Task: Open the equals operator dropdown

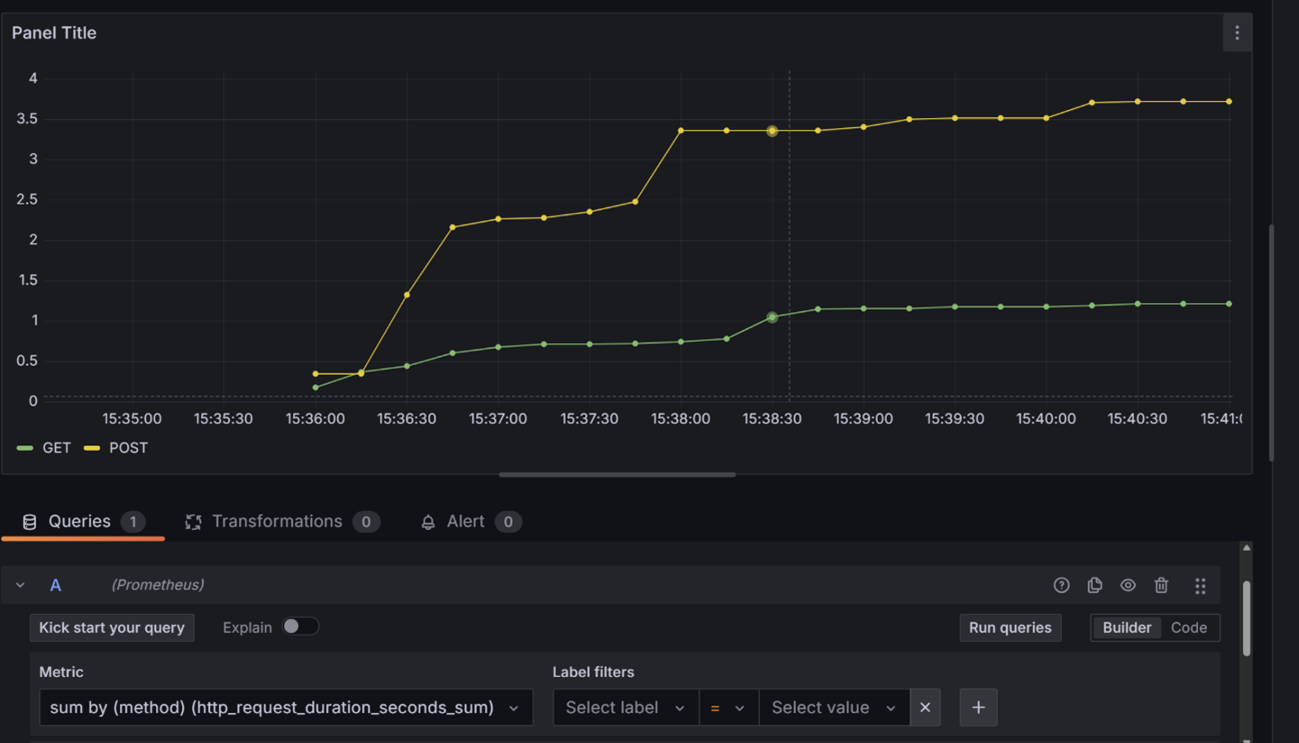Action: point(728,707)
